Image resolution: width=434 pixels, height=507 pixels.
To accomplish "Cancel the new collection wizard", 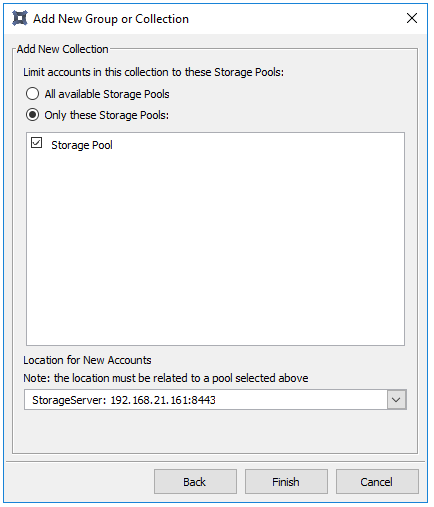I will [x=377, y=482].
